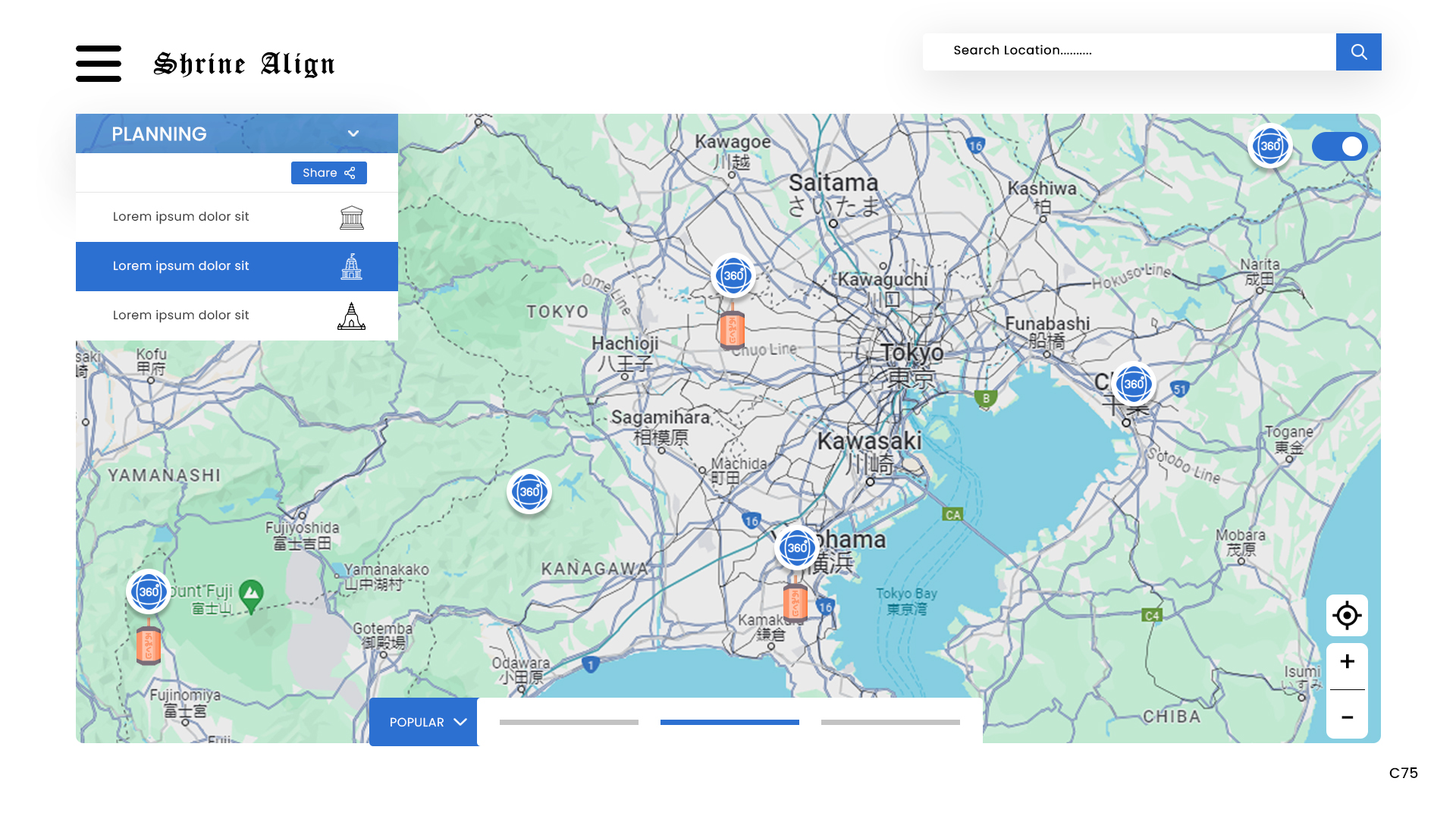This screenshot has width=1456, height=819.
Task: Click the blue search magnifier button
Action: [x=1358, y=52]
